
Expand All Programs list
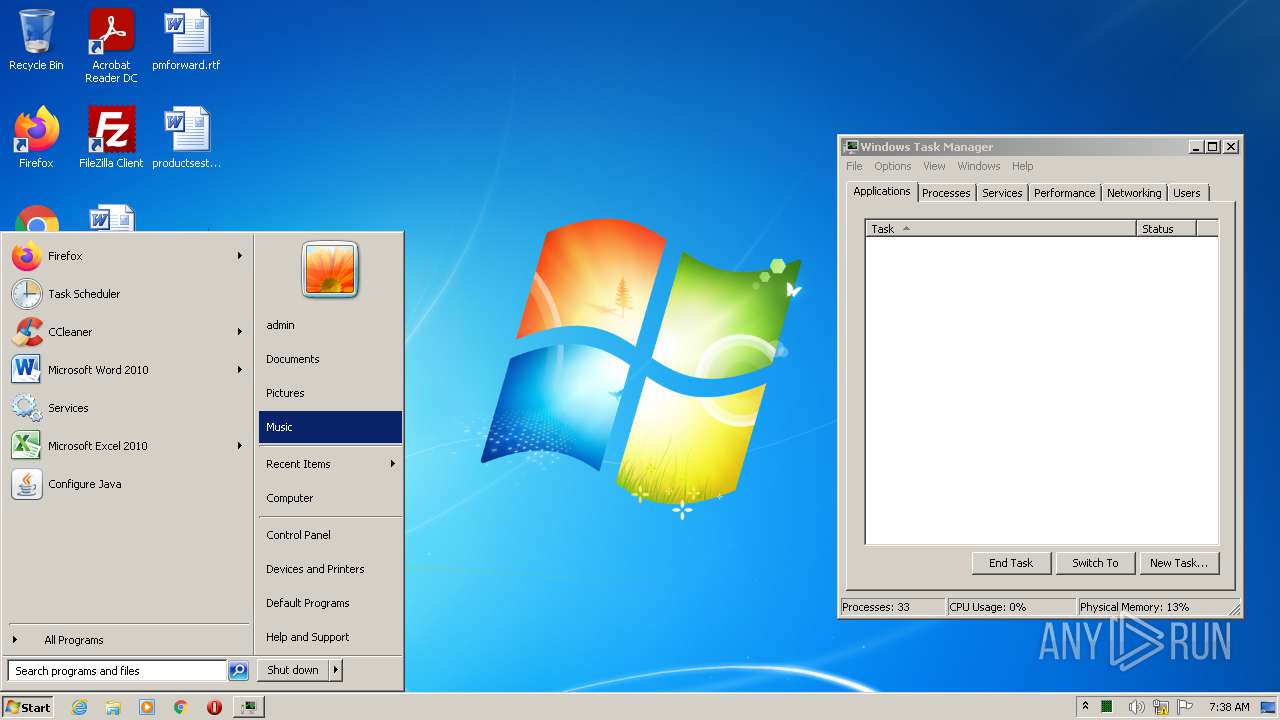(127, 640)
